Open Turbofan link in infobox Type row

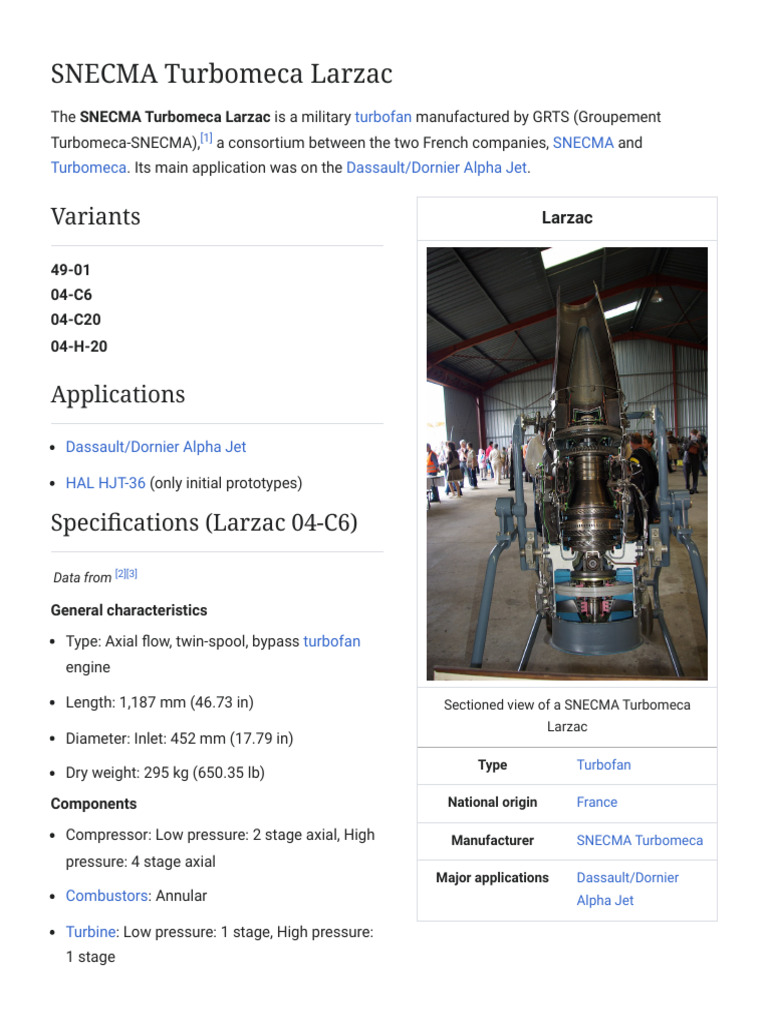[x=603, y=765]
